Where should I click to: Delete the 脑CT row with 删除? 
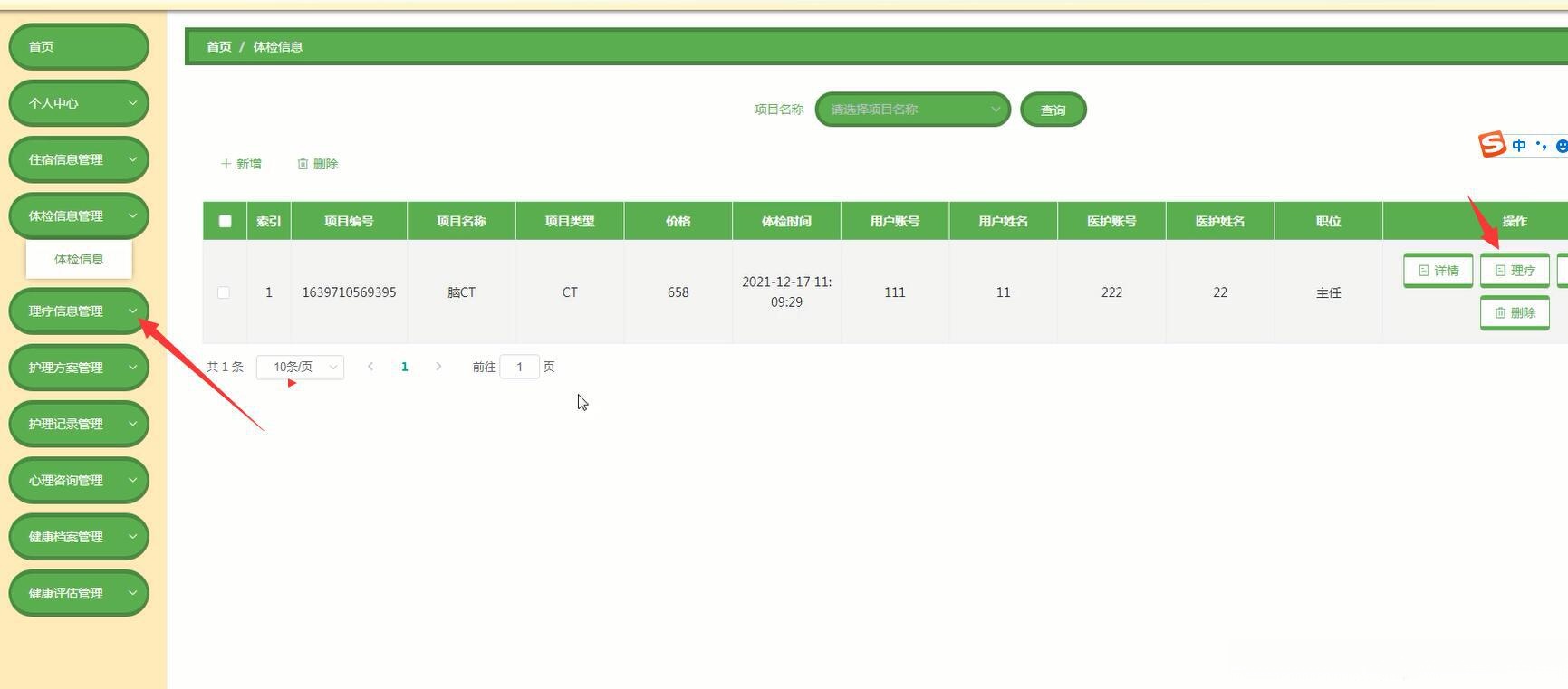[1515, 313]
